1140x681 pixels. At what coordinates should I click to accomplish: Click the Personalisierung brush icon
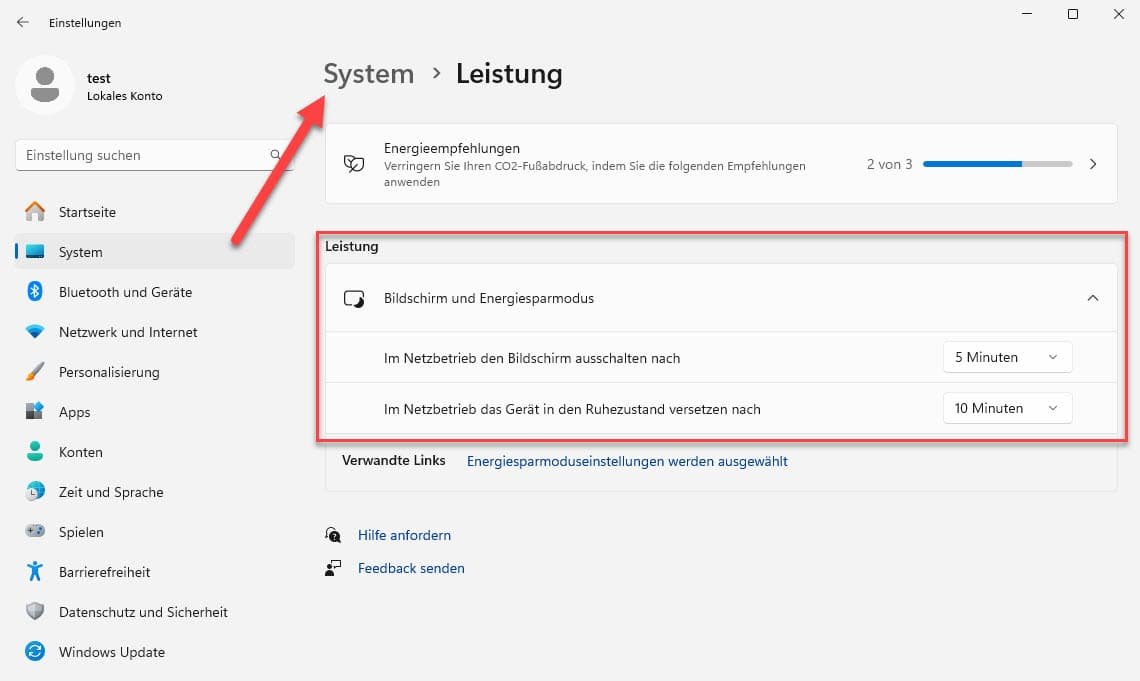point(33,372)
